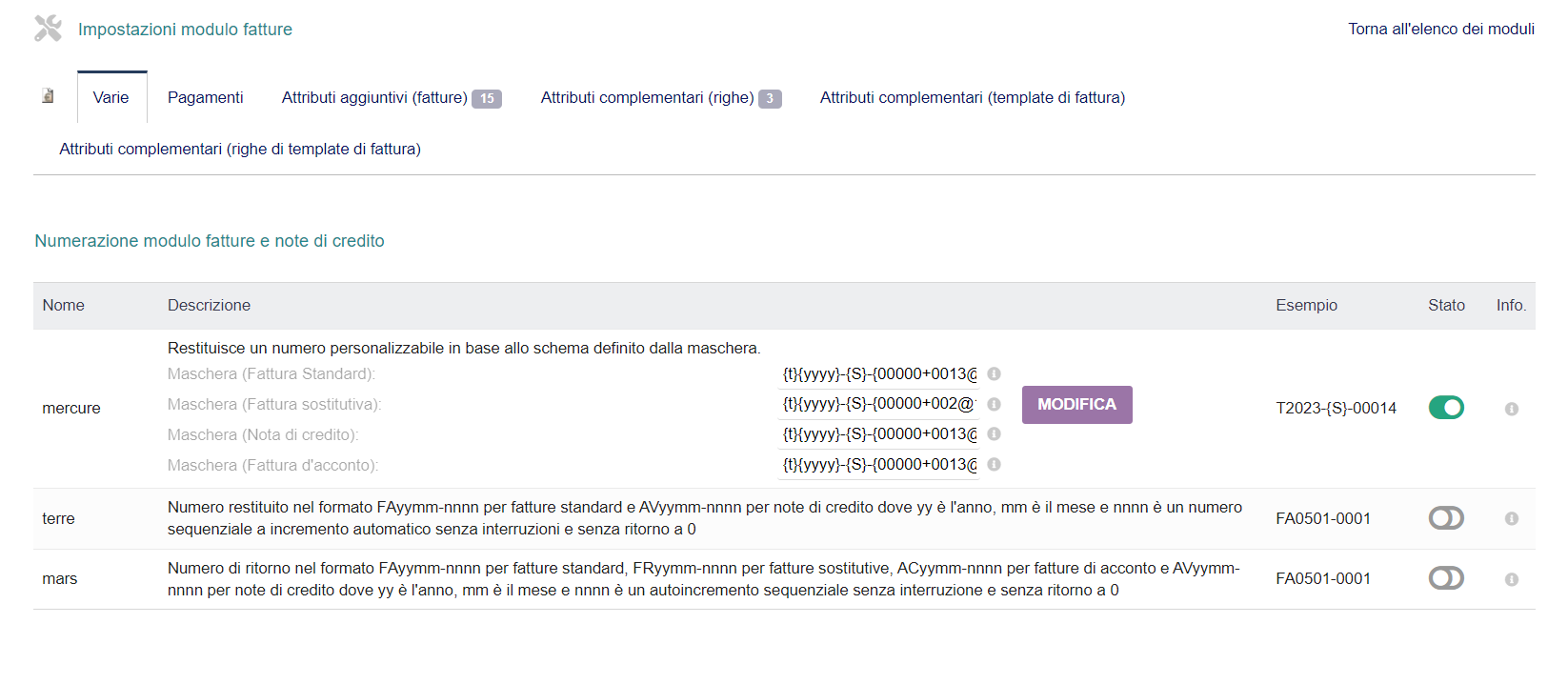Open Attributi complementari (righe) tab

660,97
